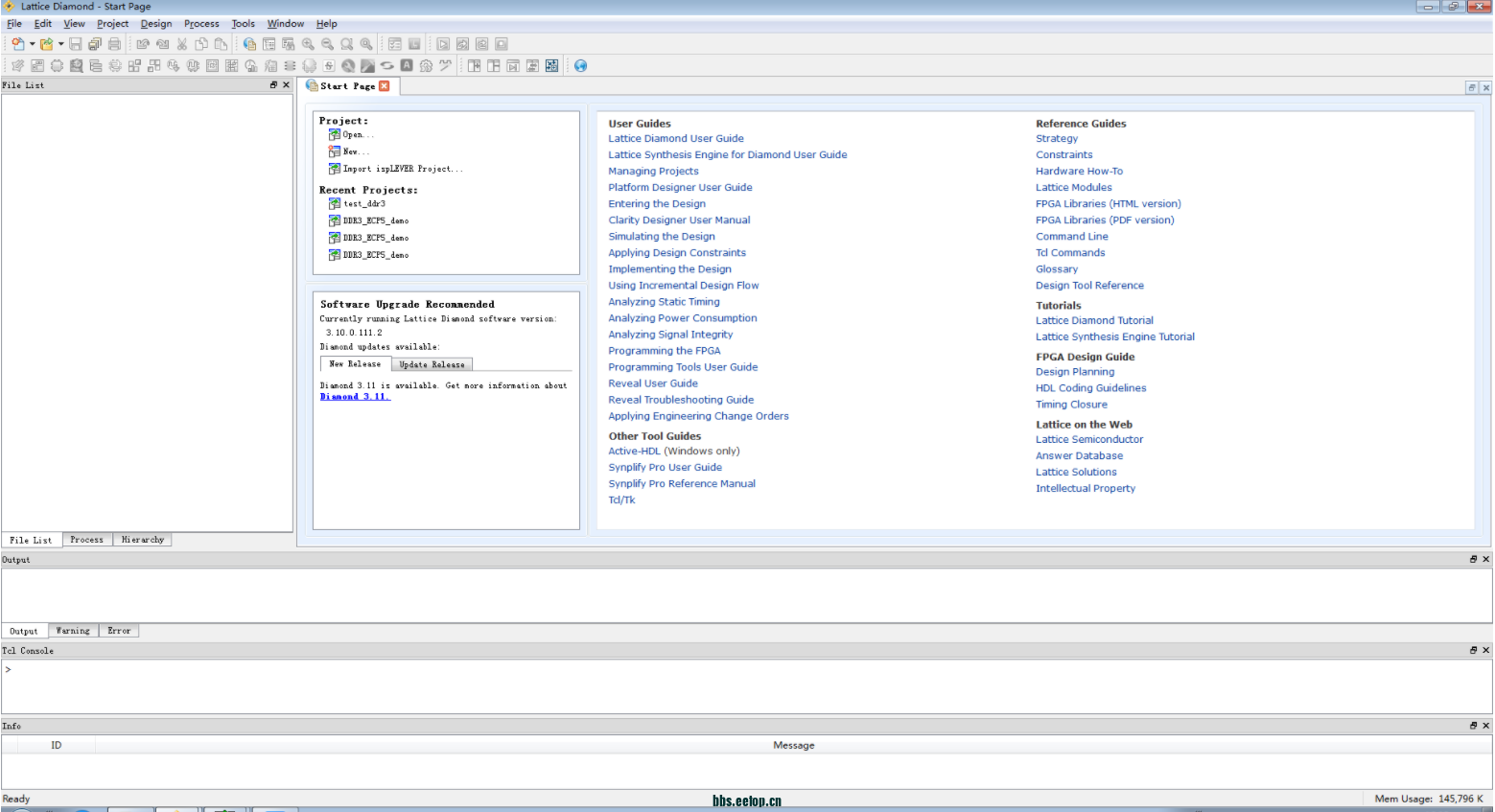Switch to the Process tab
The height and width of the screenshot is (812, 1495).
point(87,540)
